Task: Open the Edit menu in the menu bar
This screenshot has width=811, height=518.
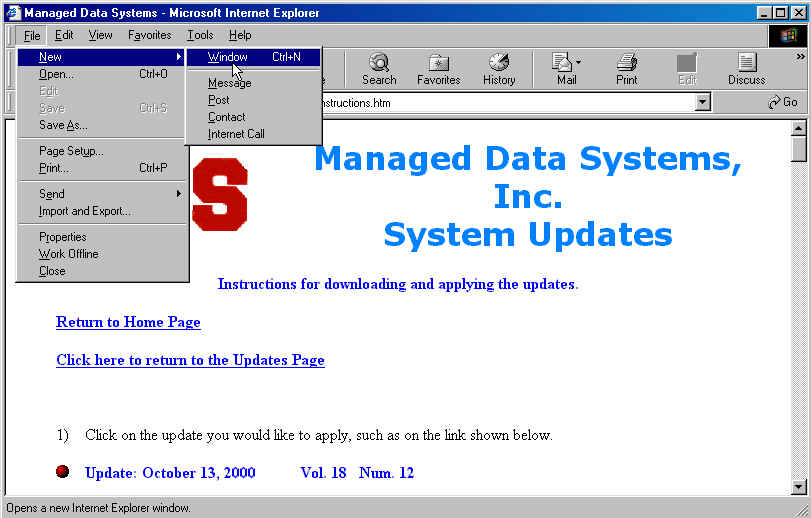Action: click(x=64, y=35)
